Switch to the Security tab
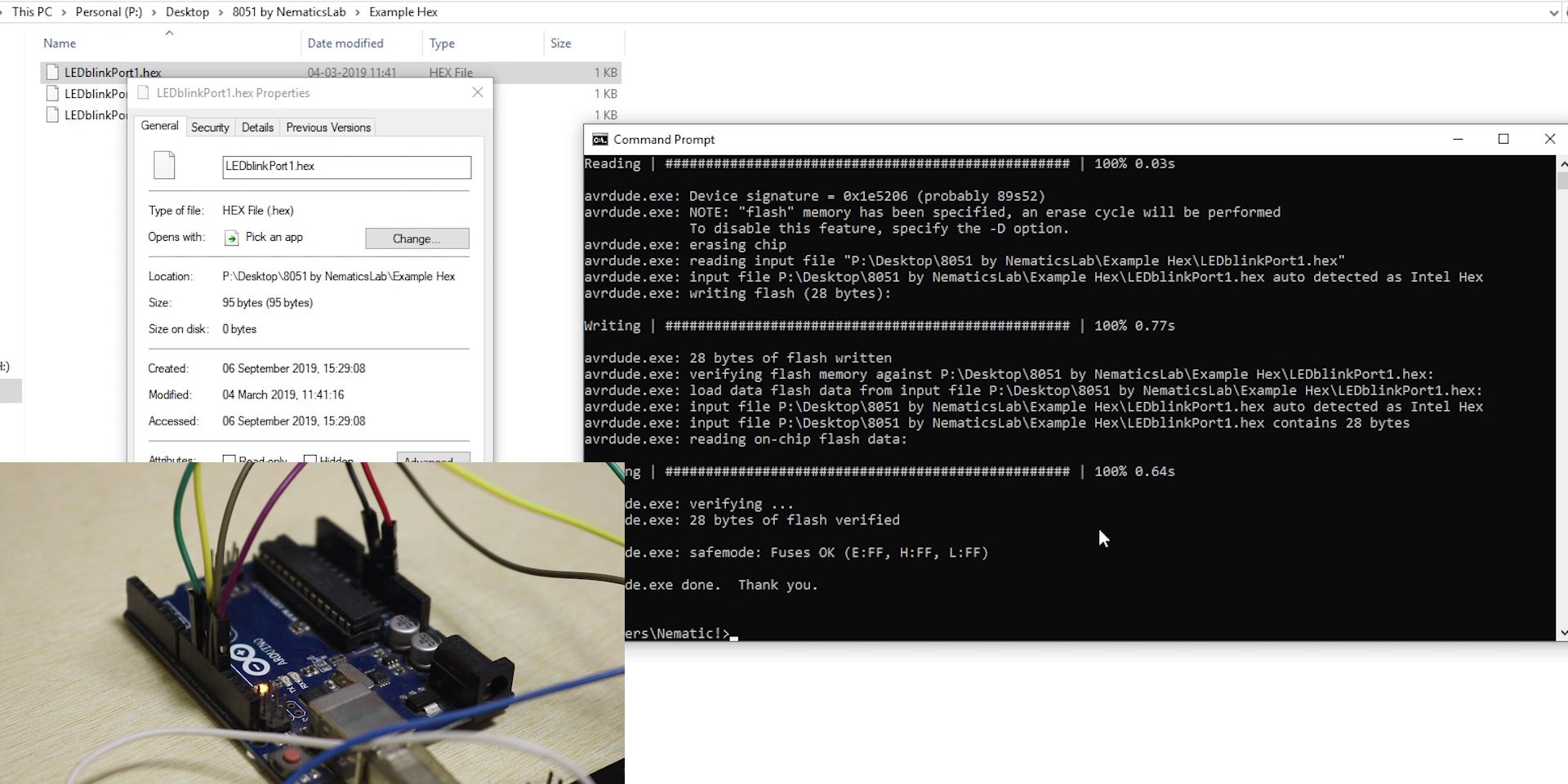Screen dimensions: 1568x784 pyautogui.click(x=210, y=127)
